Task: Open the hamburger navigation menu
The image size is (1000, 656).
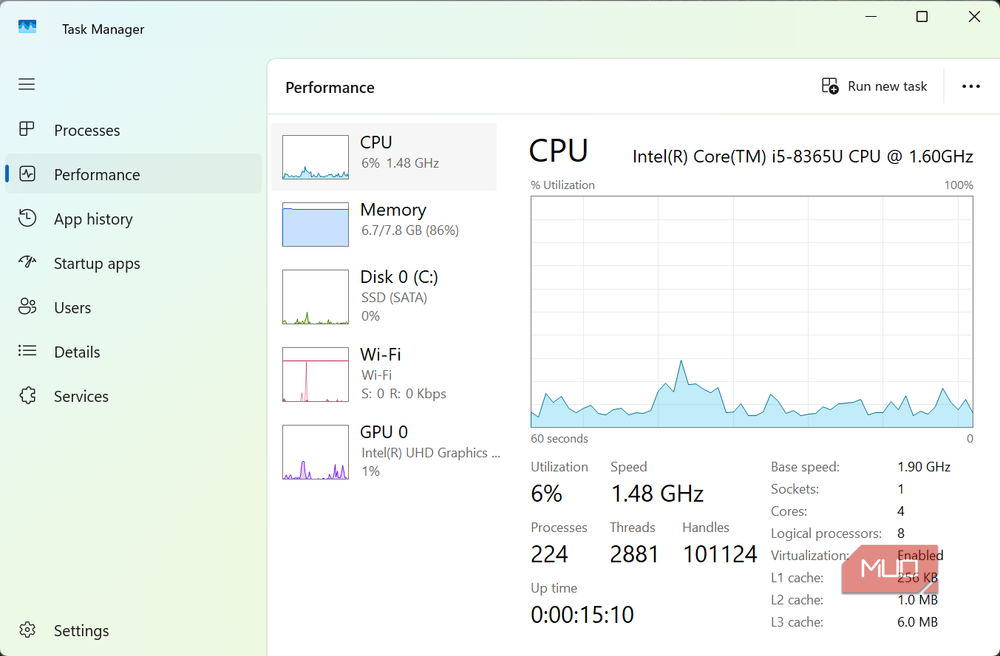Action: [27, 84]
